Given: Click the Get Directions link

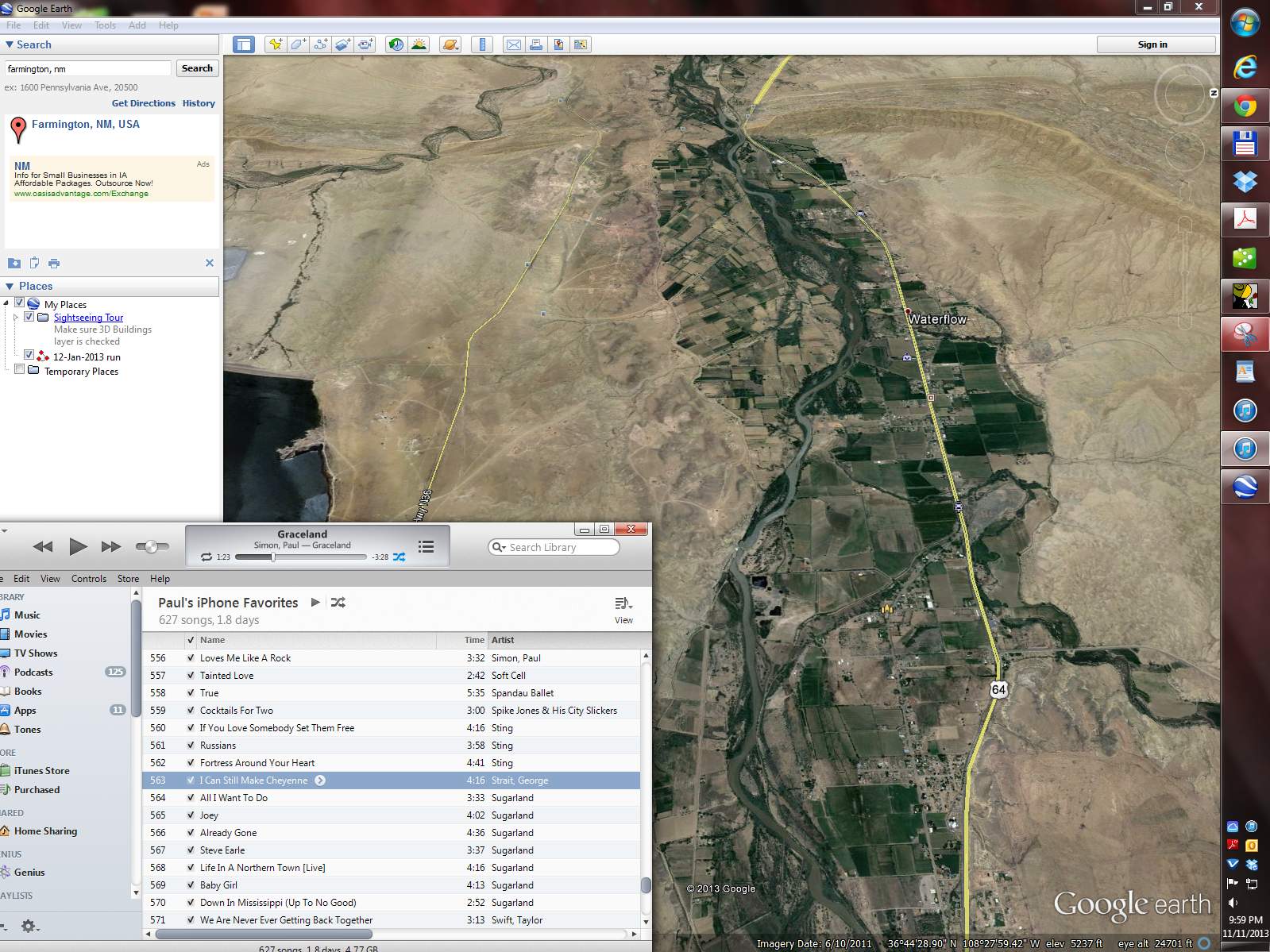Looking at the screenshot, I should pos(143,103).
